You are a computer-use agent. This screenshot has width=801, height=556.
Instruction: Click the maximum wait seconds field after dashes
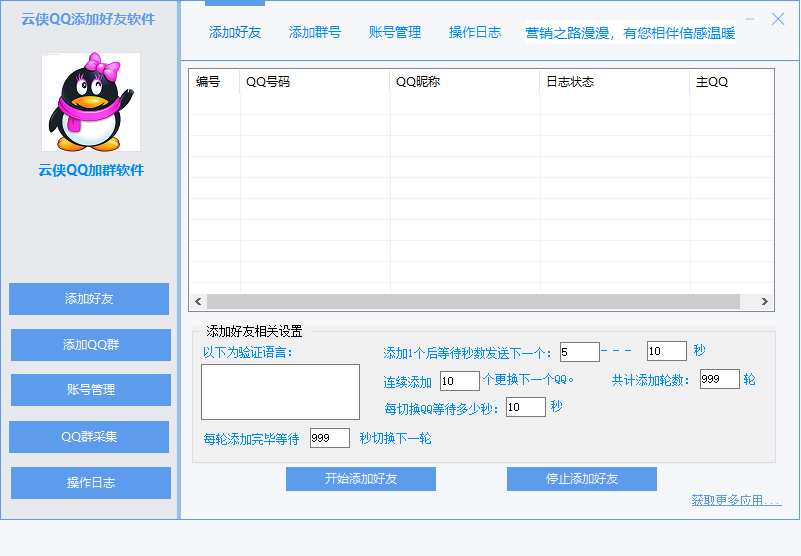tap(667, 351)
